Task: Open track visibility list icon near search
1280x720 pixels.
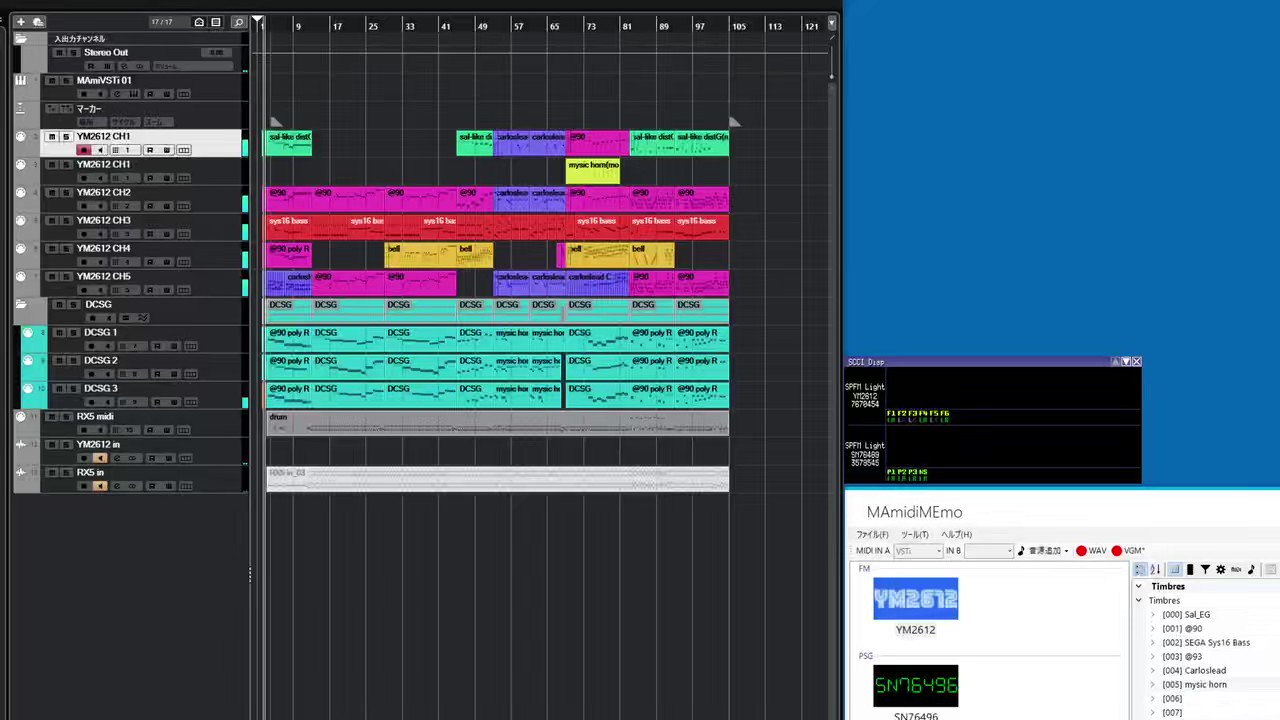Action: (x=216, y=22)
